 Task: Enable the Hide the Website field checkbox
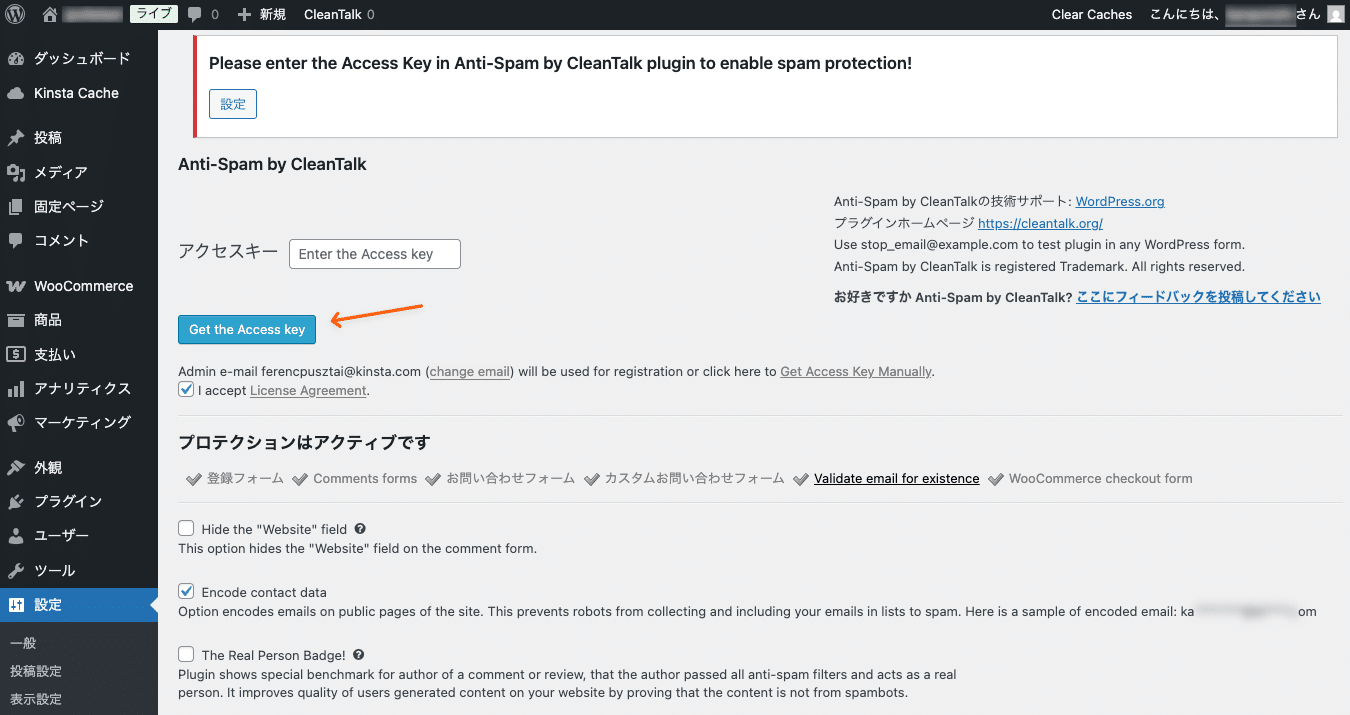click(186, 528)
